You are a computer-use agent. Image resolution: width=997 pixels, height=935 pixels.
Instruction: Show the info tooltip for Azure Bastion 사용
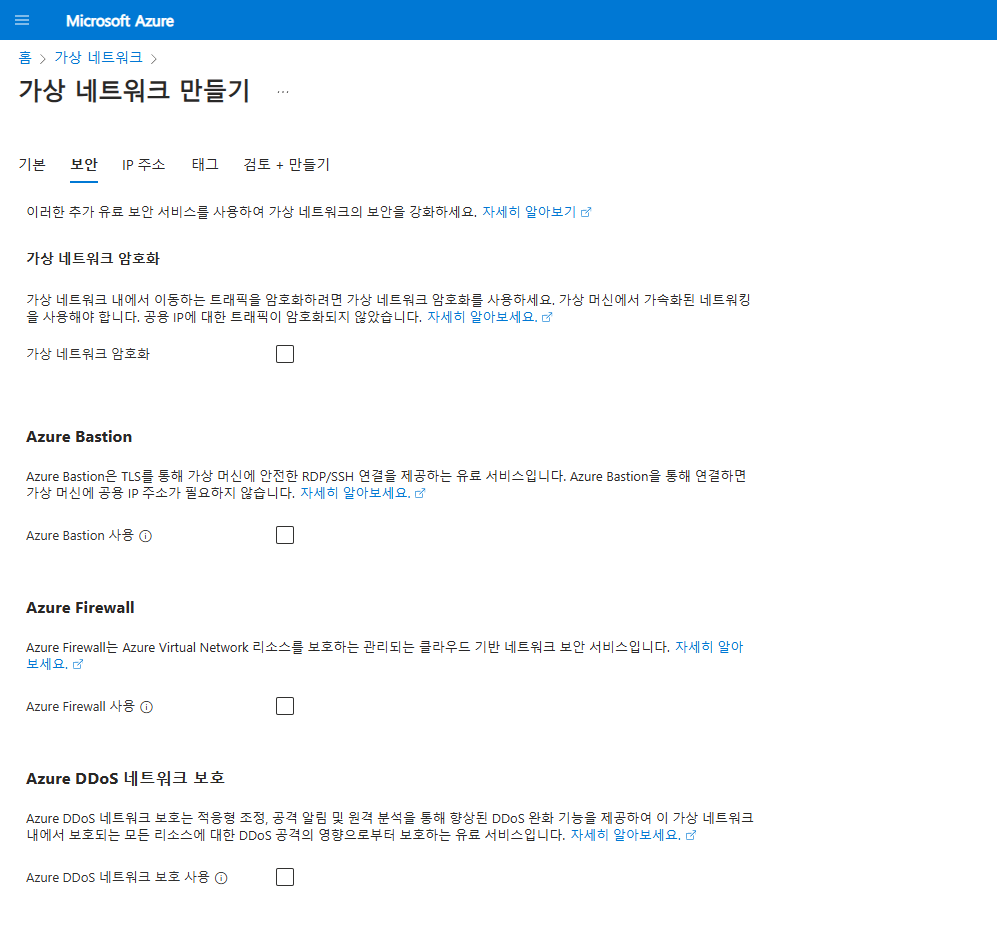pyautogui.click(x=146, y=536)
